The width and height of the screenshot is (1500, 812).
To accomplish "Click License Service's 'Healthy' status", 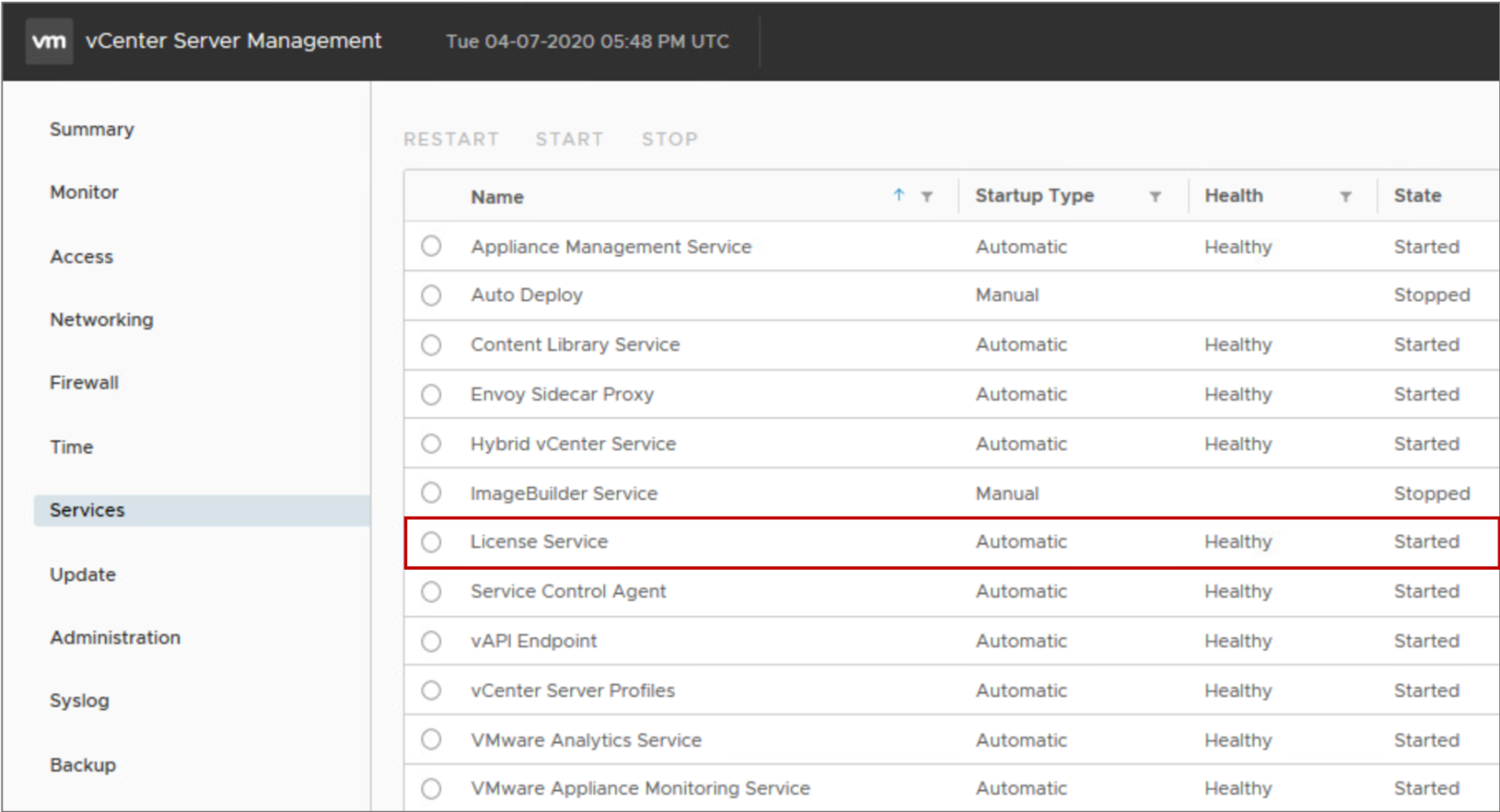I will pos(1238,542).
